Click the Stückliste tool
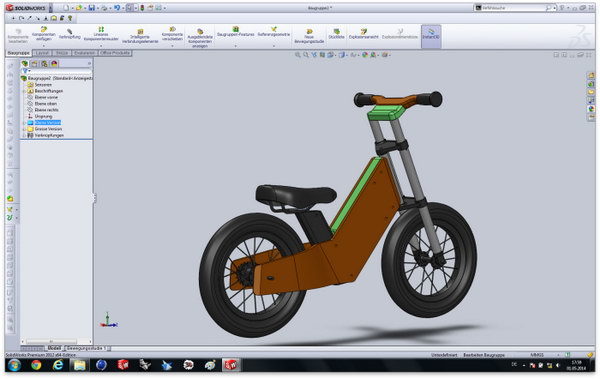This screenshot has height=379, width=600. click(336, 34)
